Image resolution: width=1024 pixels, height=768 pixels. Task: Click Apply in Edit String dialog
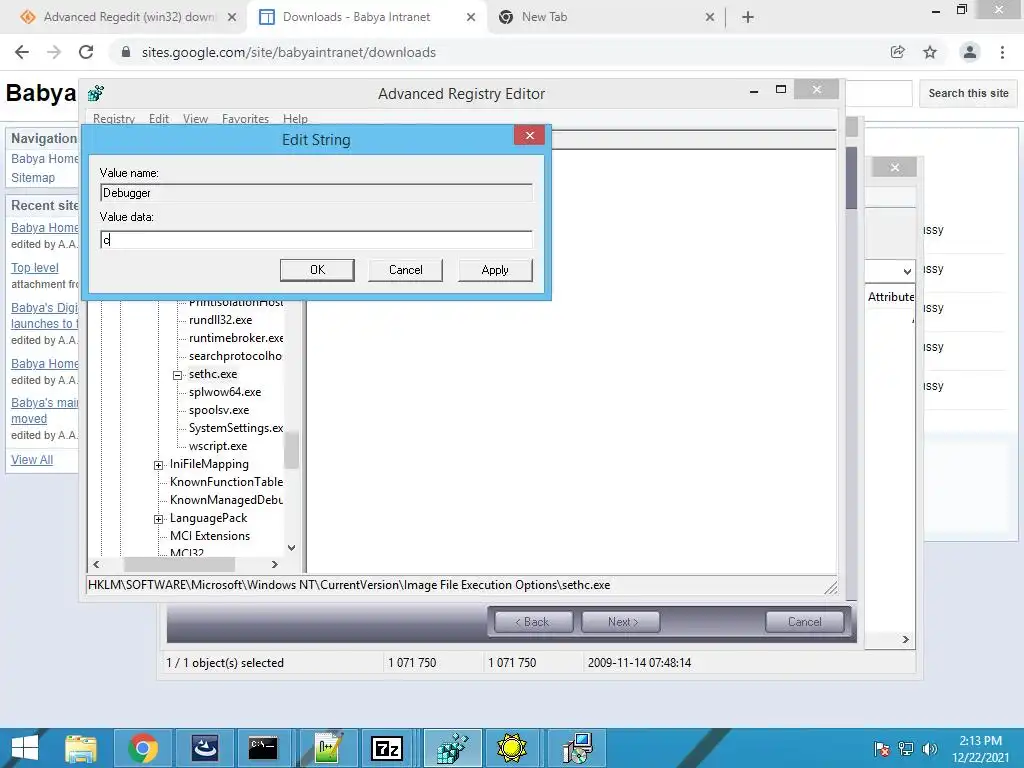[x=495, y=270]
